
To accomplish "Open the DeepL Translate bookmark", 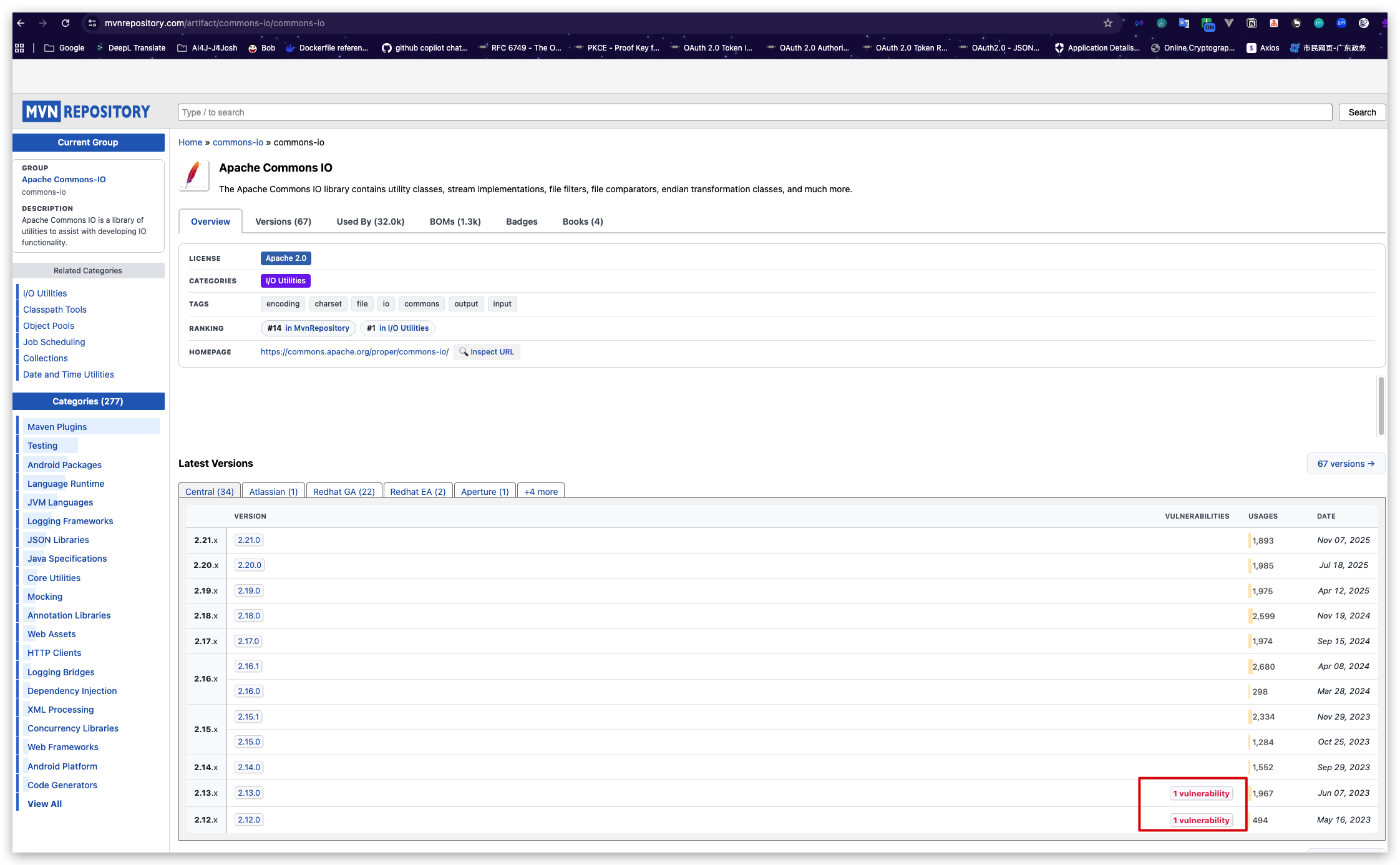I will point(130,48).
